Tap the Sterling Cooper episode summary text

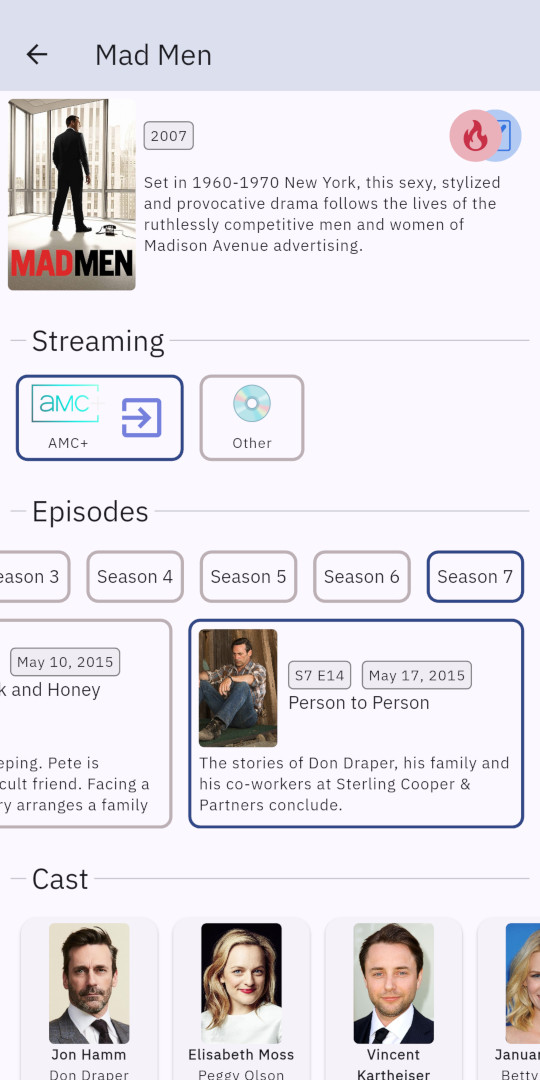point(355,784)
